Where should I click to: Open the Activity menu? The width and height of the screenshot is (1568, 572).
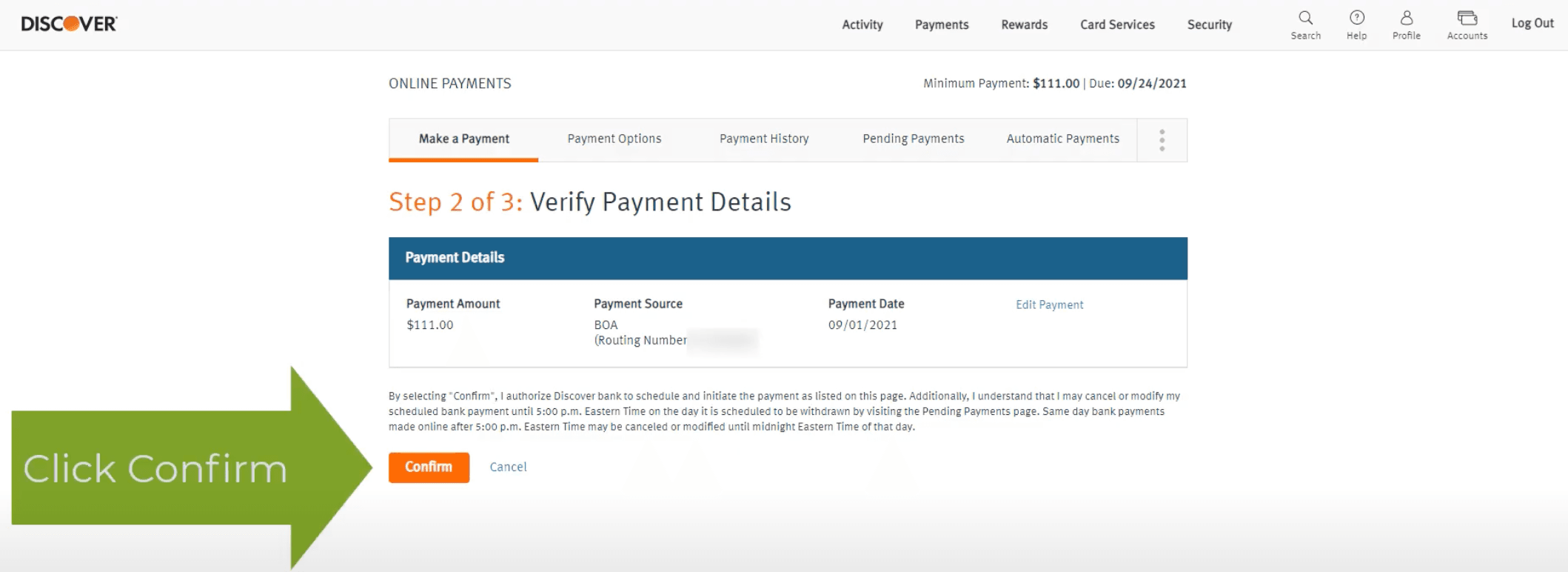pyautogui.click(x=862, y=24)
